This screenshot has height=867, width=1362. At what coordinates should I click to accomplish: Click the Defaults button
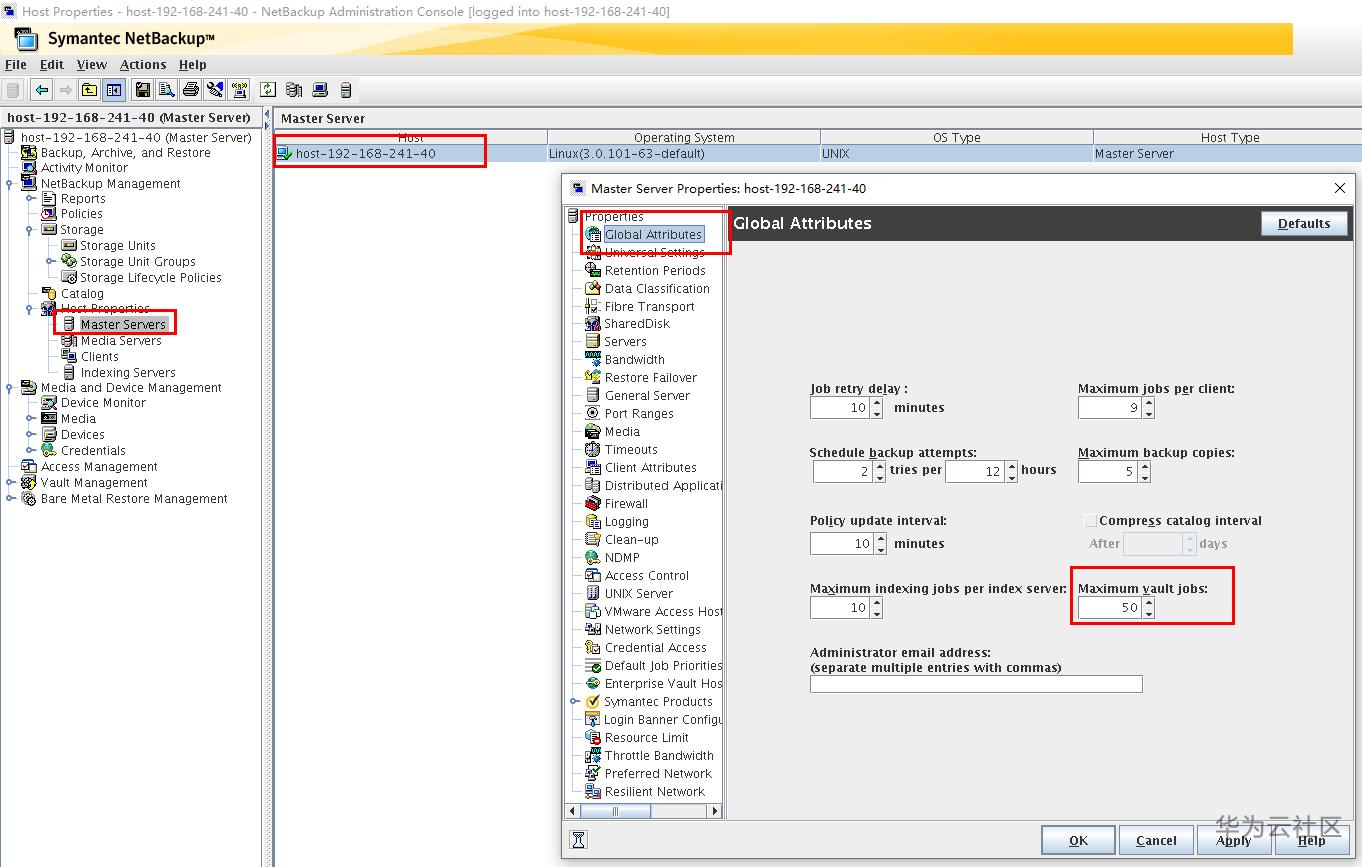tap(1304, 224)
